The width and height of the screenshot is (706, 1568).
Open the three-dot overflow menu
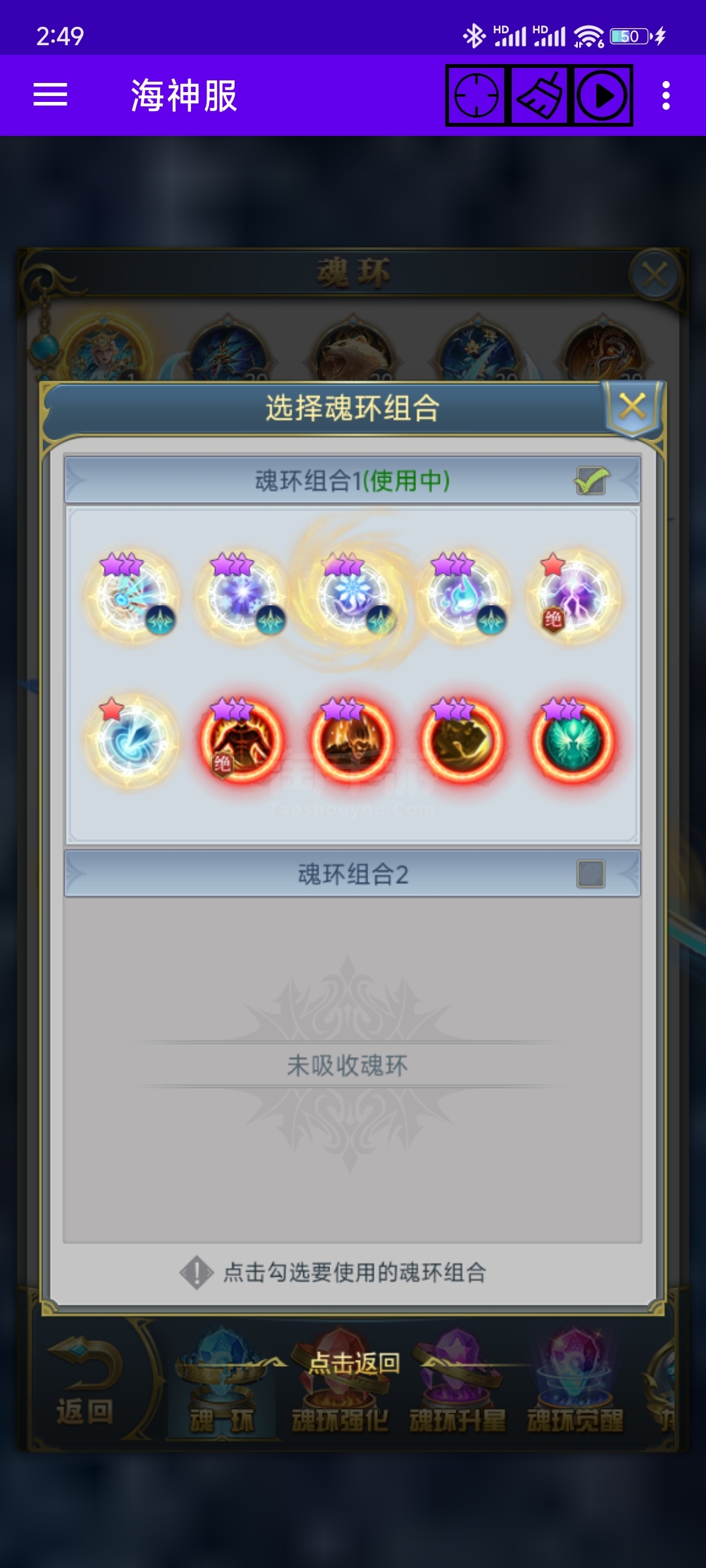[666, 95]
